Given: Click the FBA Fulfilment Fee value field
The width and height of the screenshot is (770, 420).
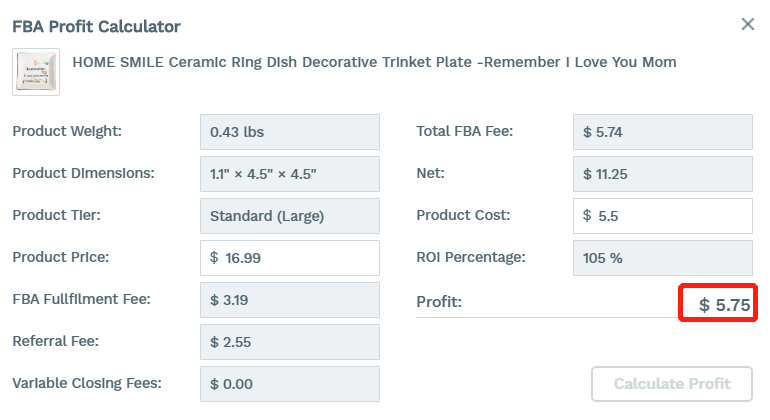Looking at the screenshot, I should tap(290, 300).
